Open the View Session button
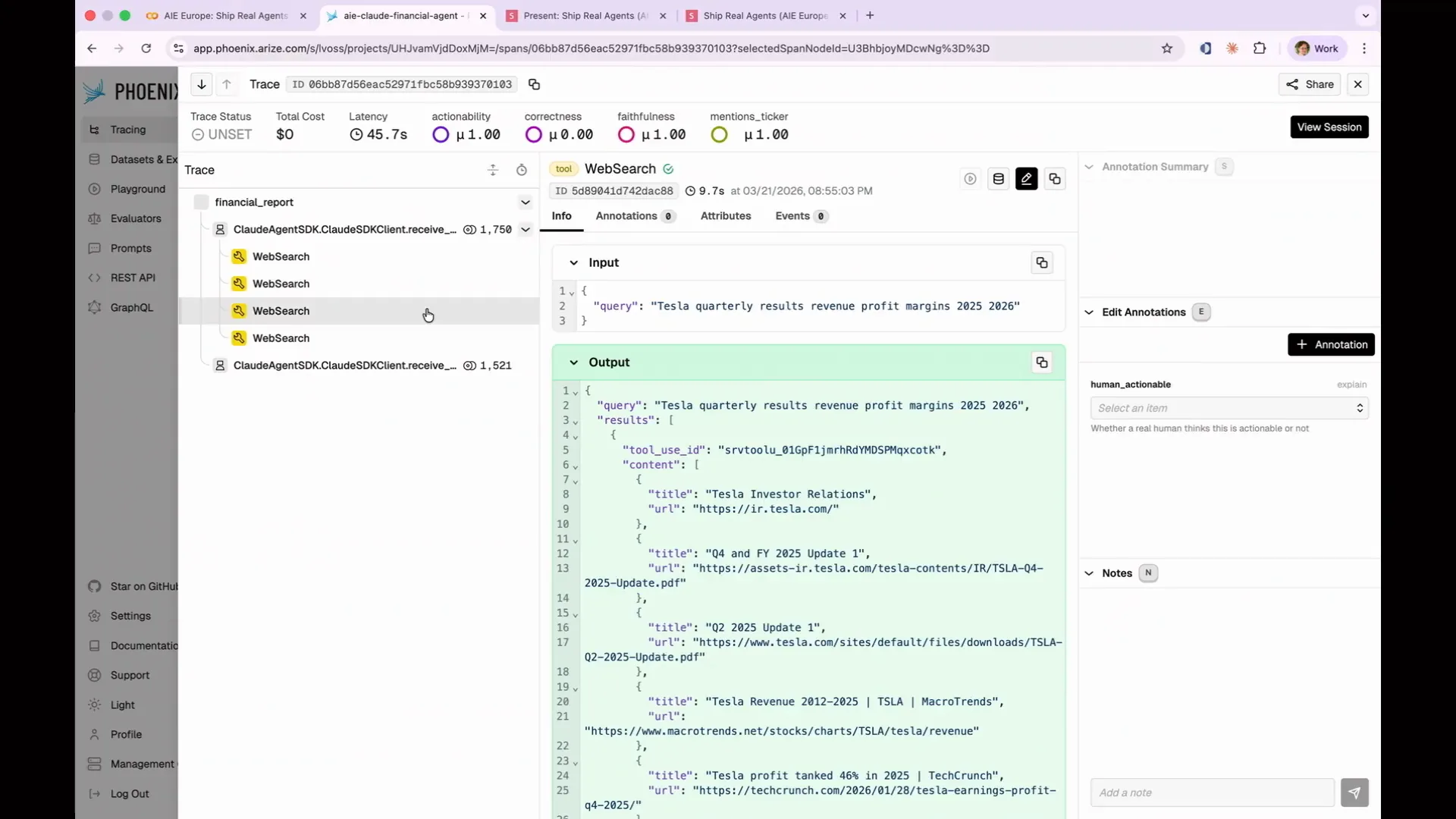 [1329, 127]
